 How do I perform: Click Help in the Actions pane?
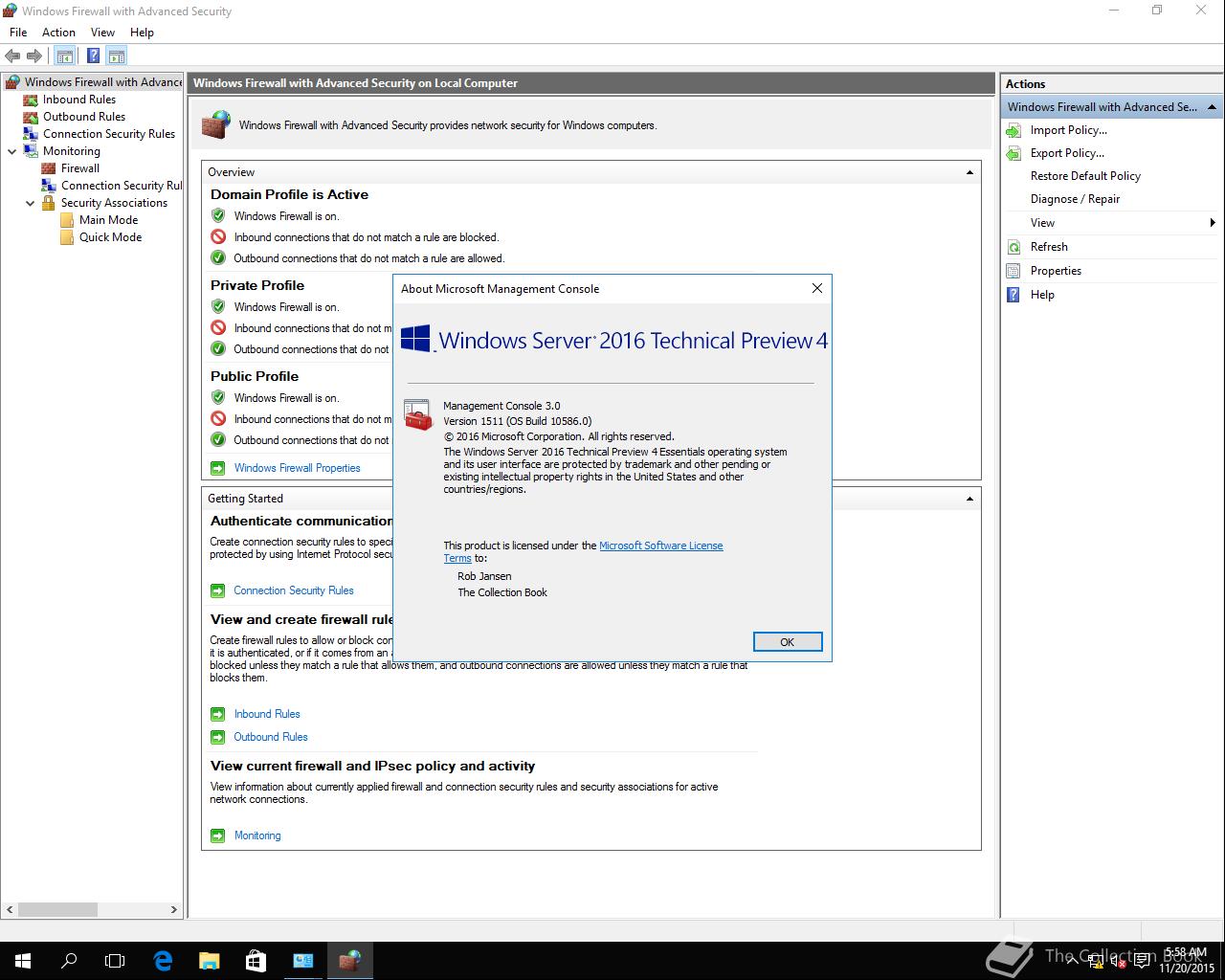[x=1042, y=295]
